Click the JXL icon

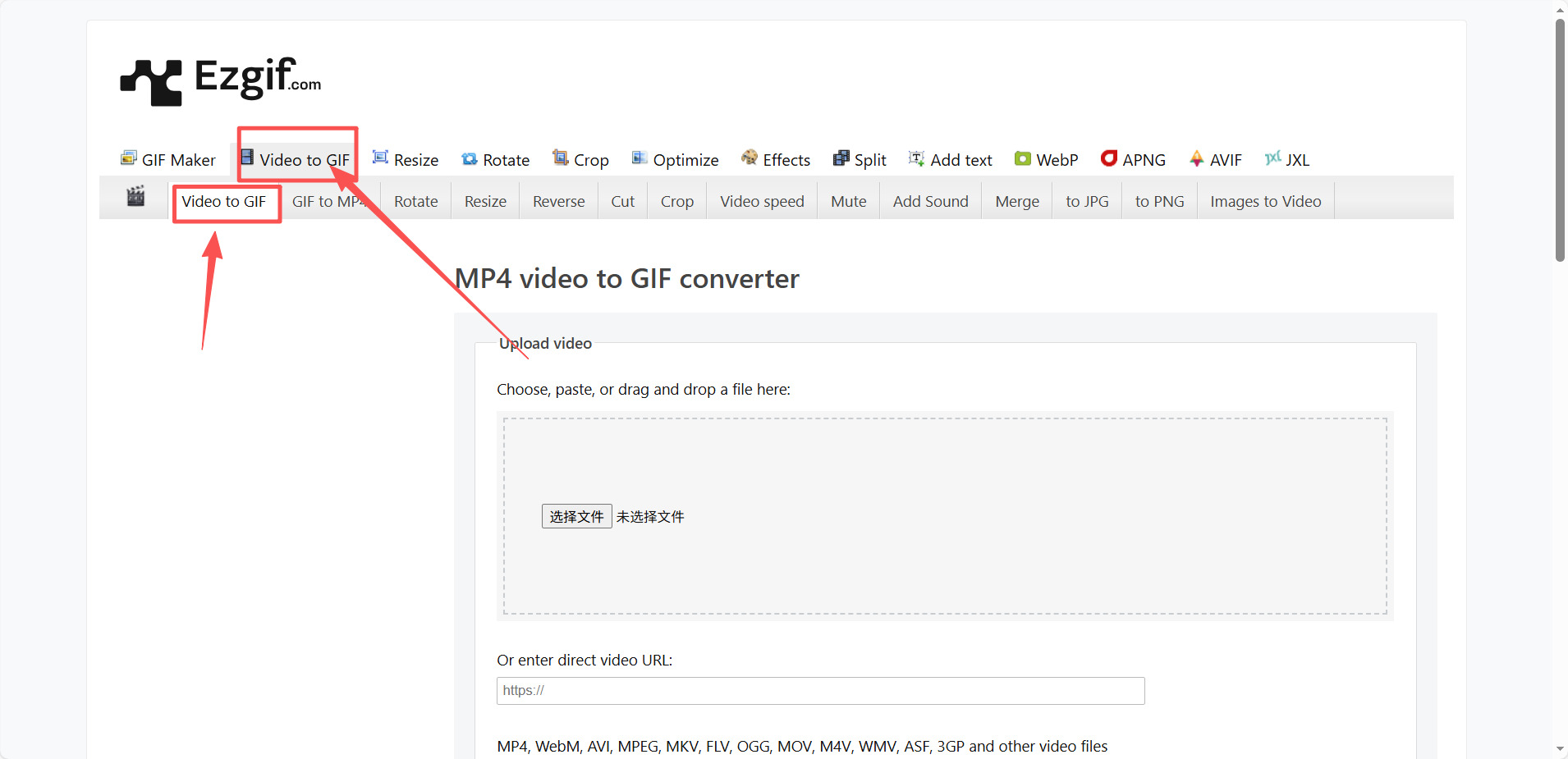[1273, 158]
